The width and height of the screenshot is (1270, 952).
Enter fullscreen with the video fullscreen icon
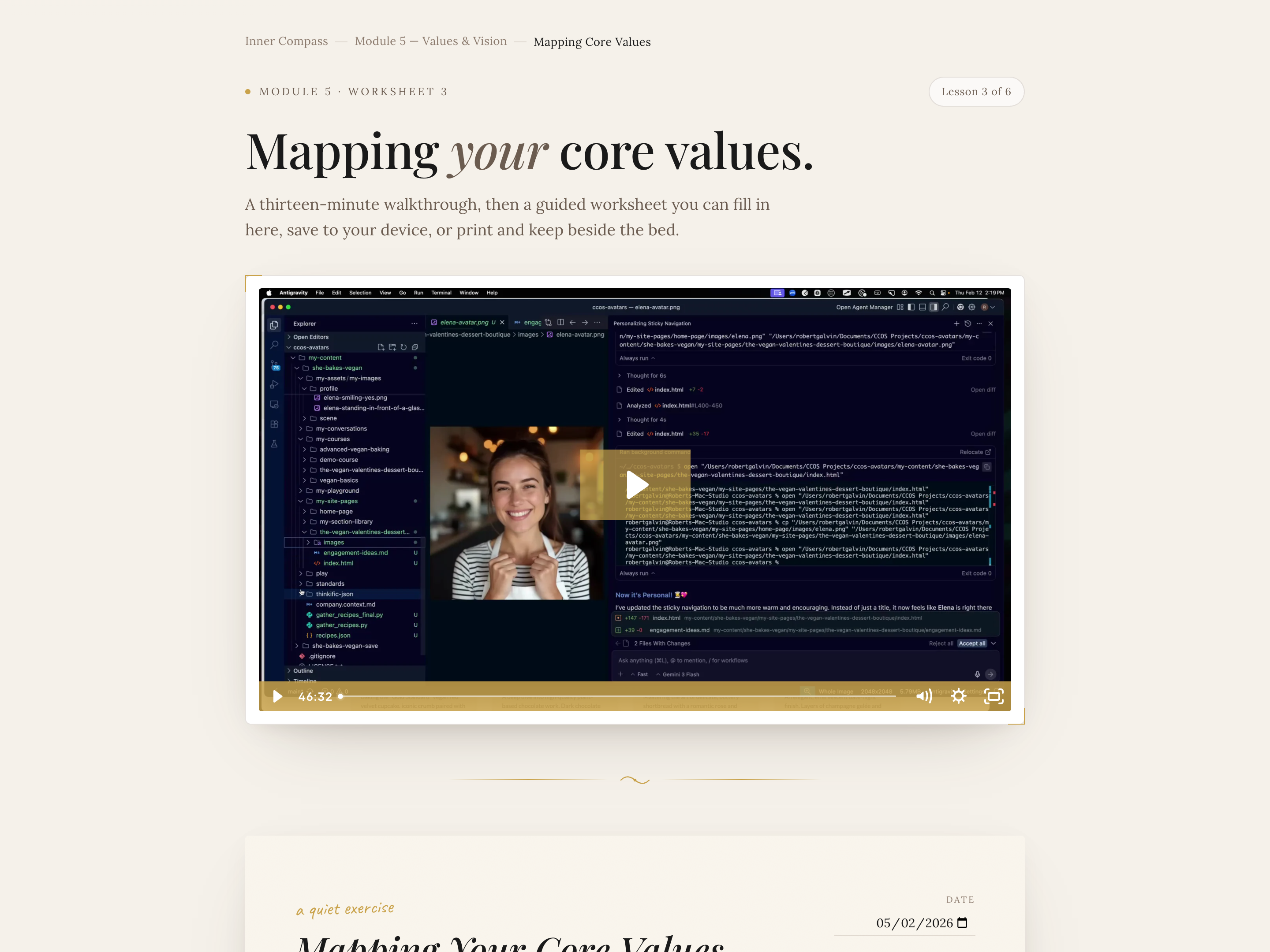994,697
